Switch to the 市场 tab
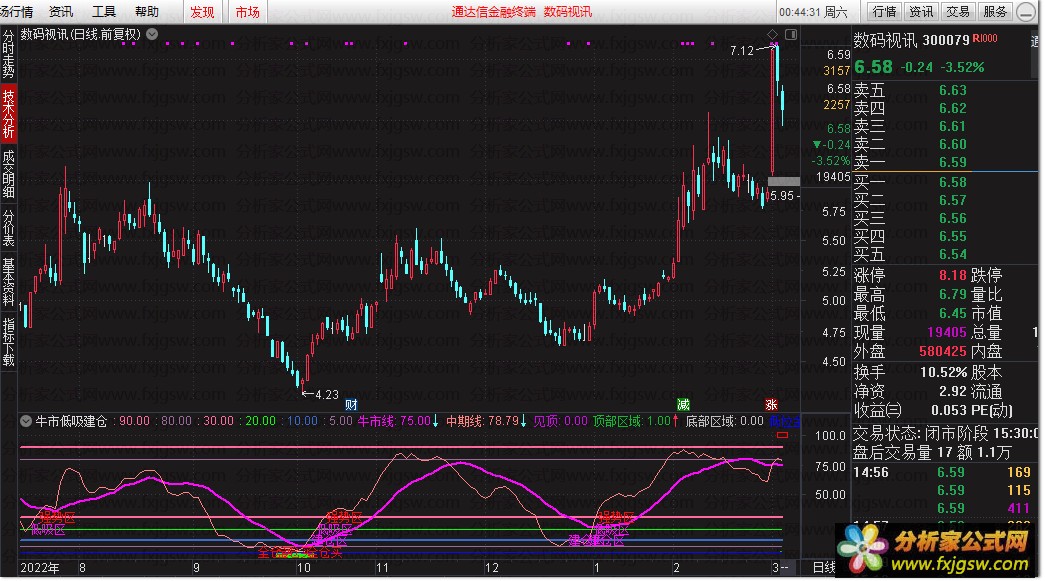 [x=247, y=12]
